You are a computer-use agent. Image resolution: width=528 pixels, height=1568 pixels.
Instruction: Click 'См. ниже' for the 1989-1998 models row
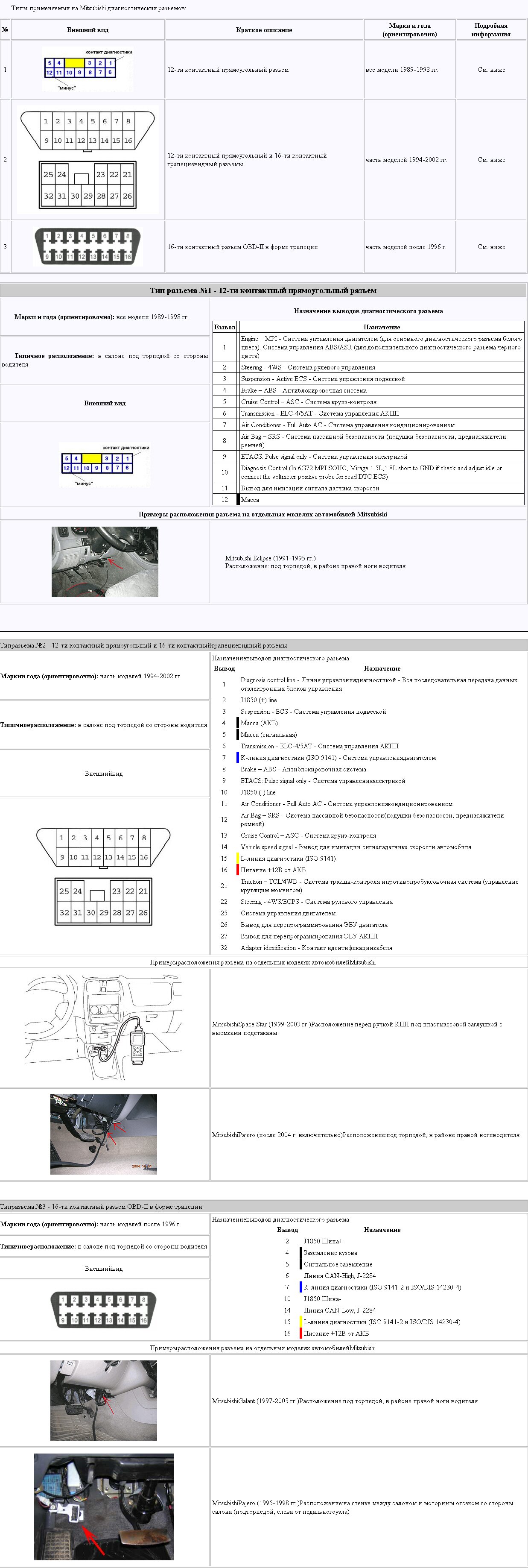click(x=491, y=69)
